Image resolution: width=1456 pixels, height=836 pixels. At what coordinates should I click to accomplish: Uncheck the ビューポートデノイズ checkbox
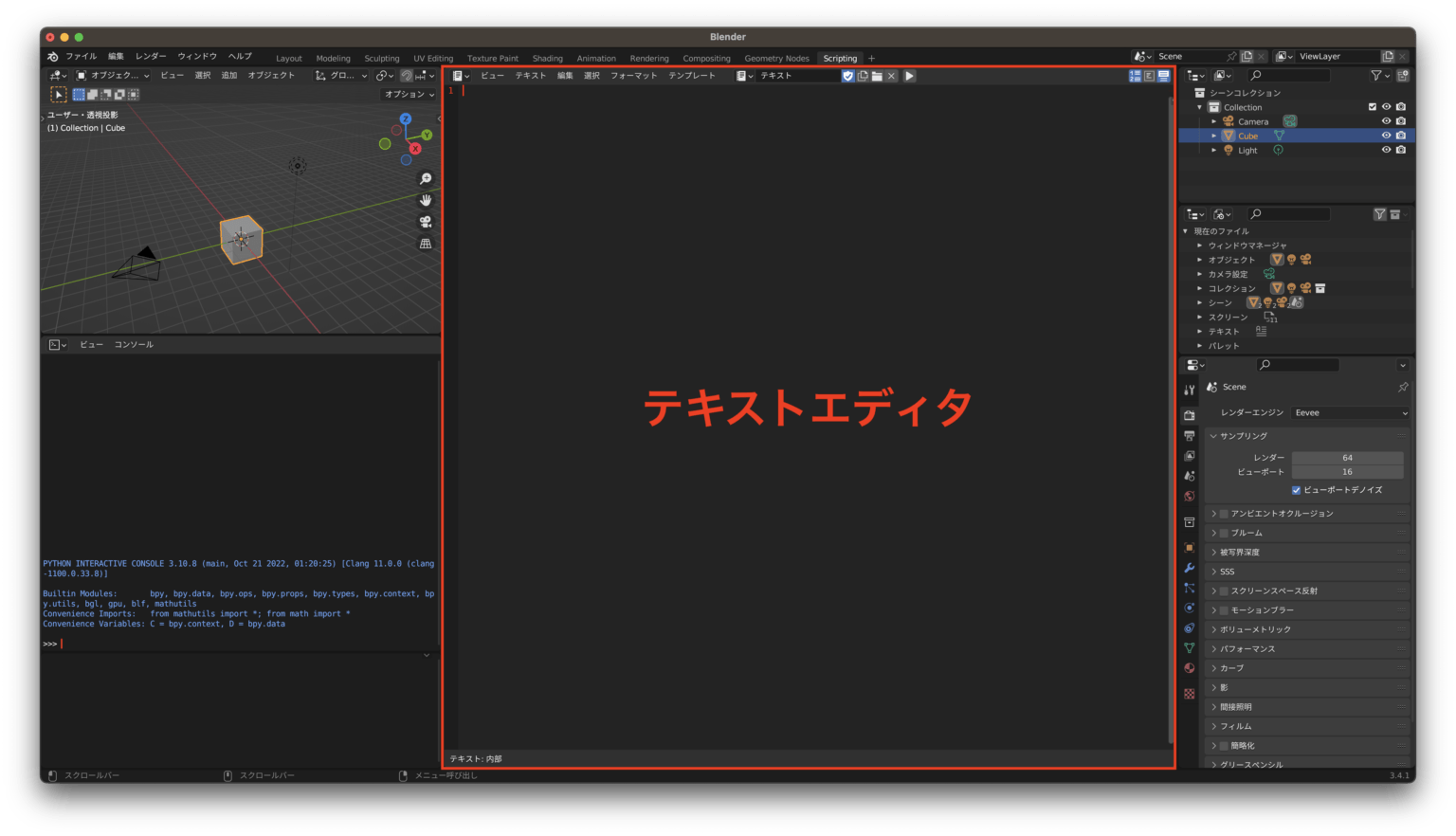[x=1296, y=490]
